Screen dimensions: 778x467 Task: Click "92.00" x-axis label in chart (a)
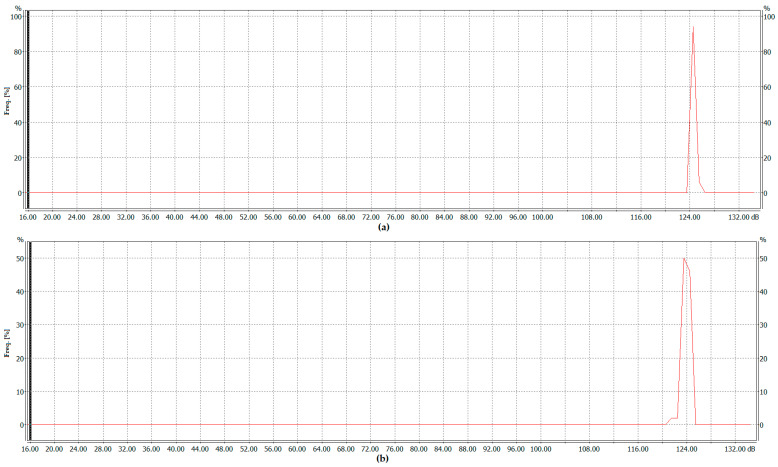(x=494, y=217)
